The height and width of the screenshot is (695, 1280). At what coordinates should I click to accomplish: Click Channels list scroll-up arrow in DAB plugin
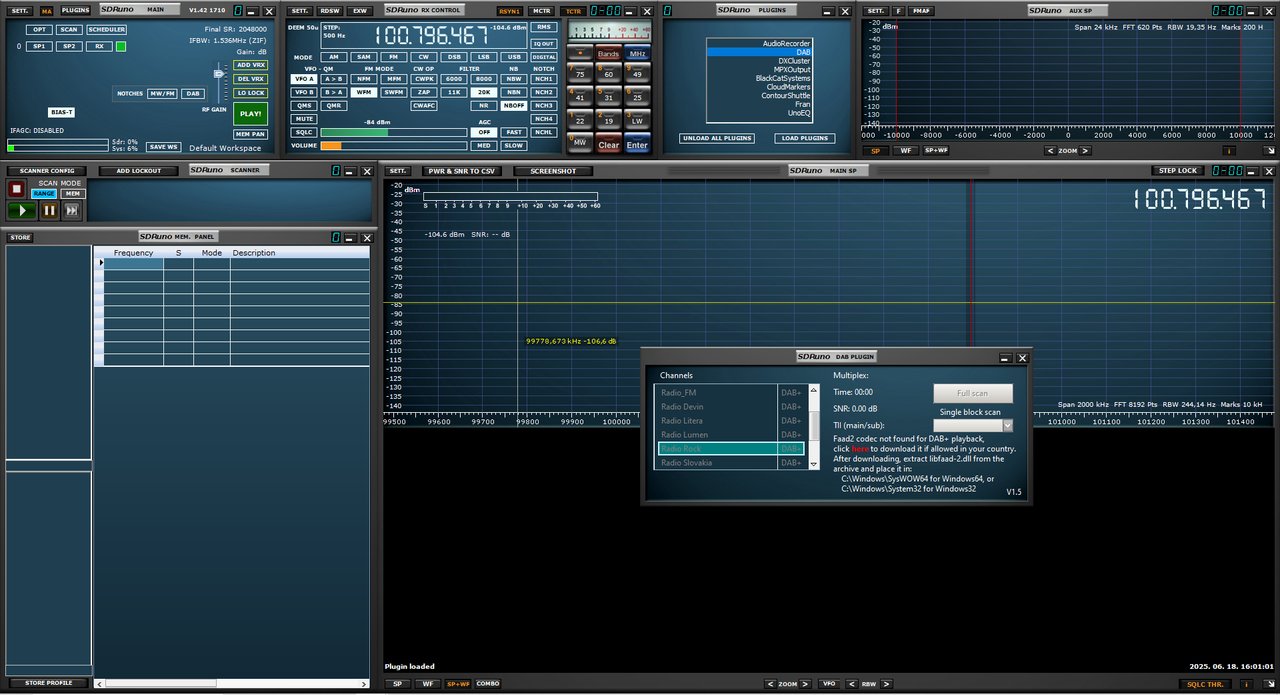click(x=813, y=391)
